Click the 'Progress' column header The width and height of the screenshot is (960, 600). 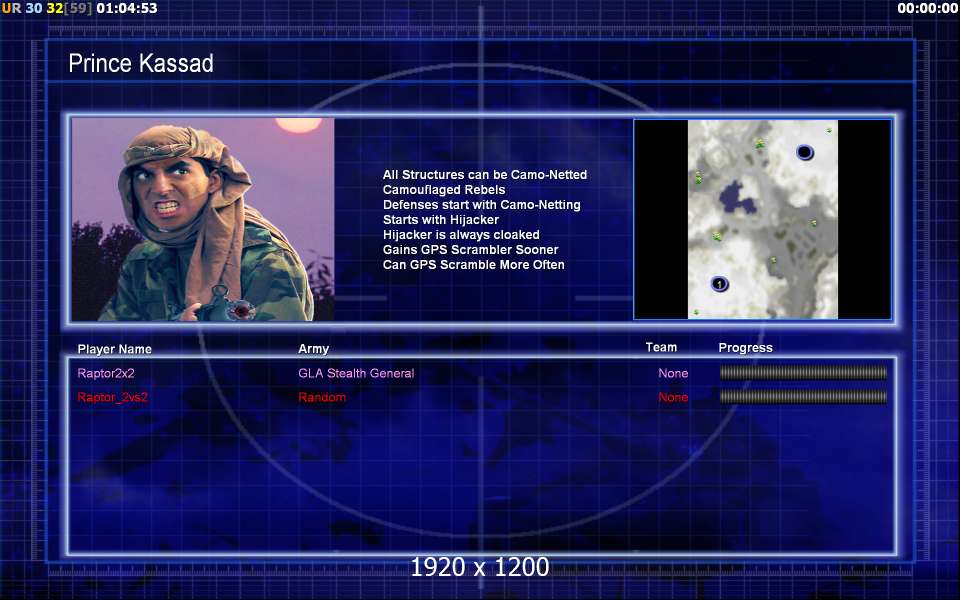(745, 348)
